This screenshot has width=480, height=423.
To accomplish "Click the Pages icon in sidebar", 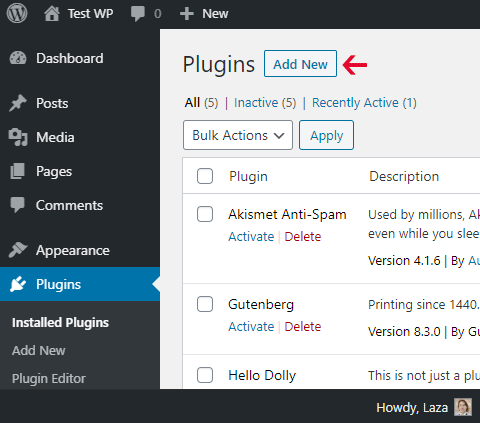I will [x=18, y=171].
